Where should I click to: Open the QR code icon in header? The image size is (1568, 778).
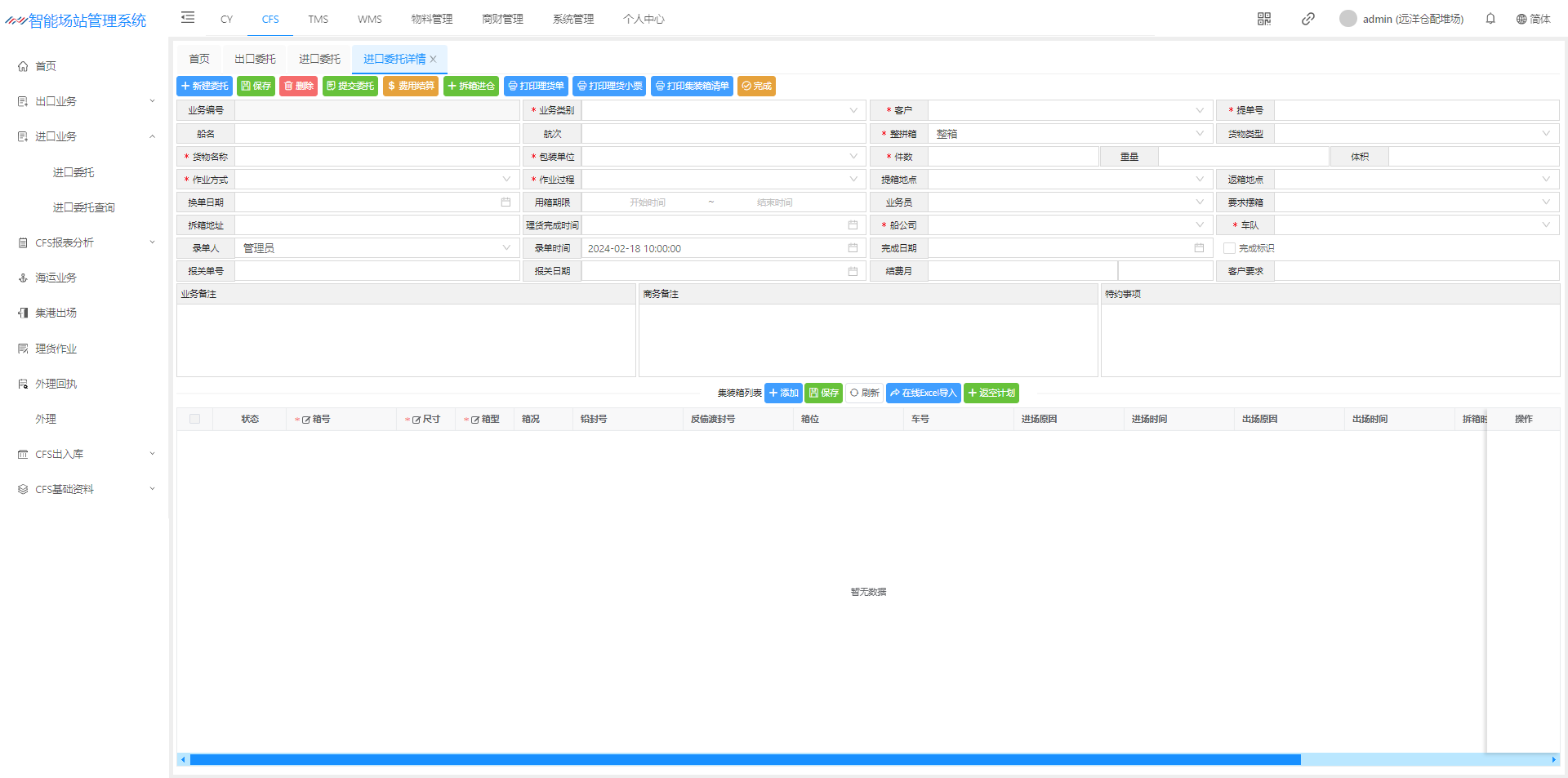pos(1264,19)
